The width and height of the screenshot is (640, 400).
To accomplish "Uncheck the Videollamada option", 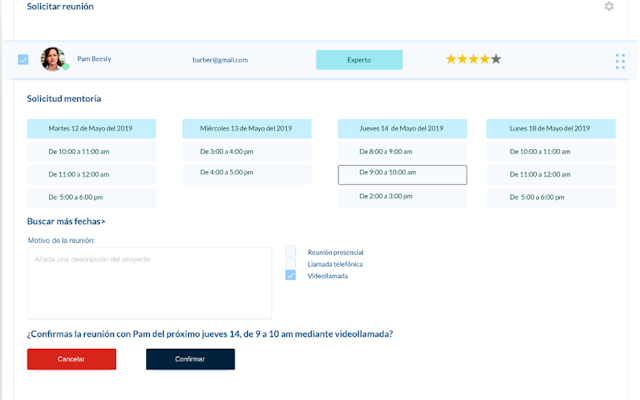I will [x=291, y=276].
